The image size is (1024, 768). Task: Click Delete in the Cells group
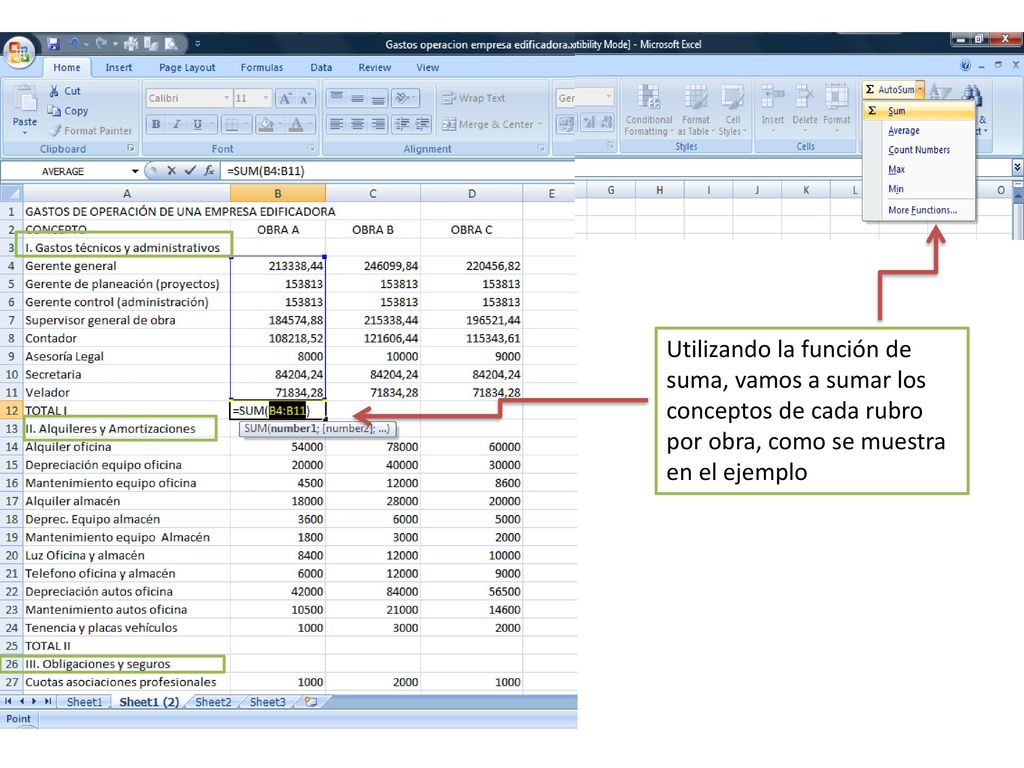805,106
